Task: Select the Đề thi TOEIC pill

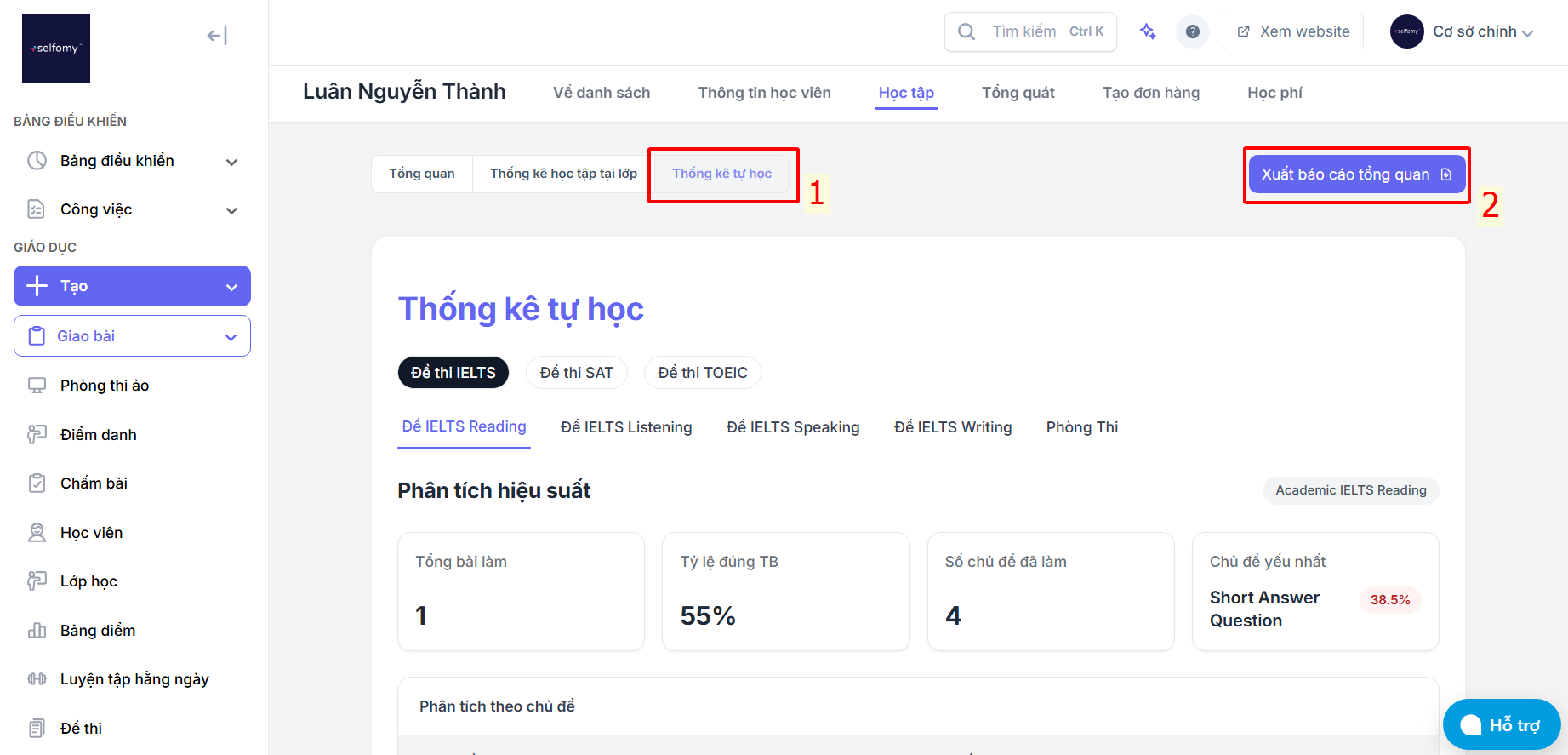Action: [703, 373]
